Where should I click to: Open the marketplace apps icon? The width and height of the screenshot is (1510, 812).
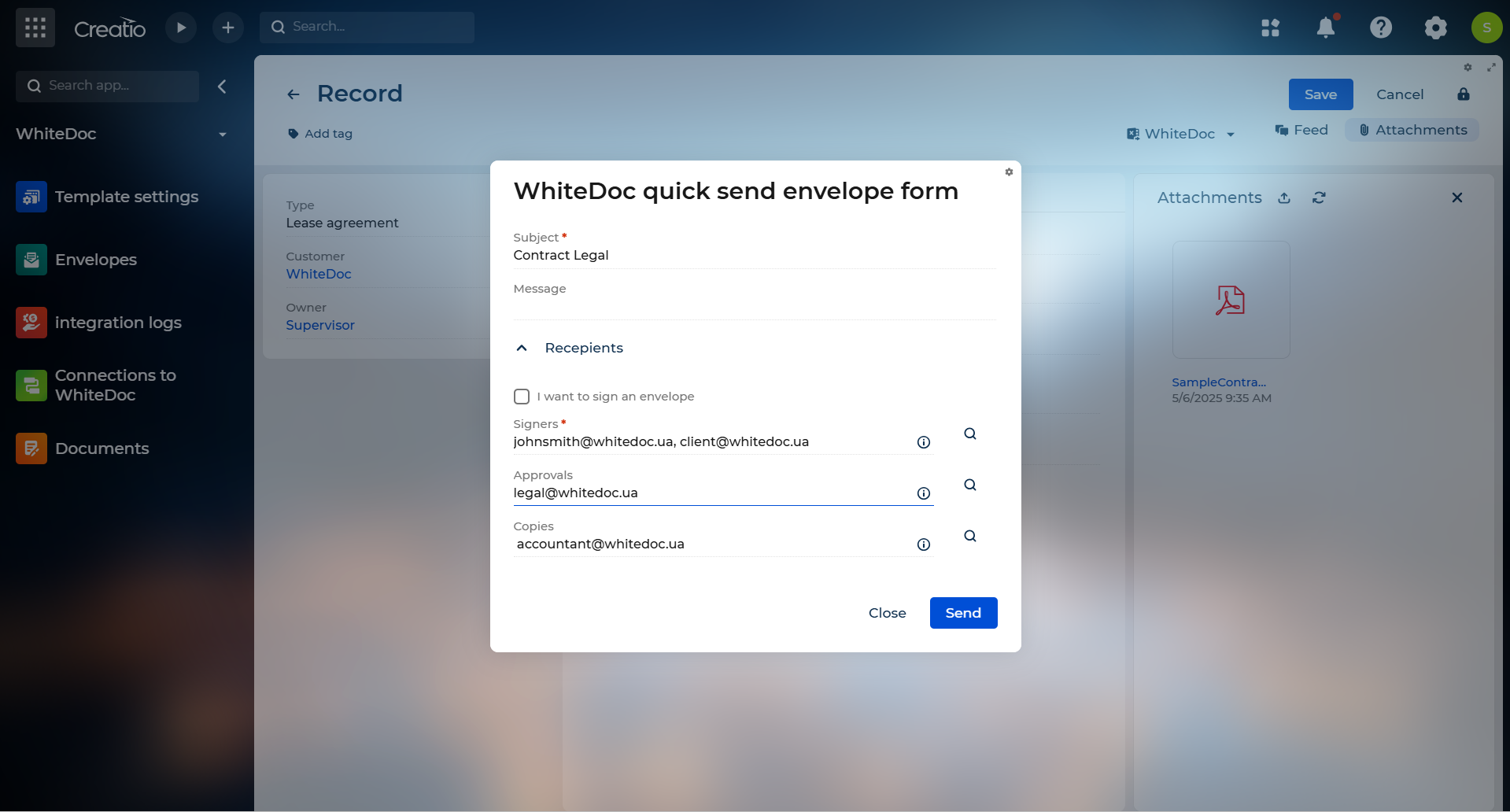[x=1270, y=28]
